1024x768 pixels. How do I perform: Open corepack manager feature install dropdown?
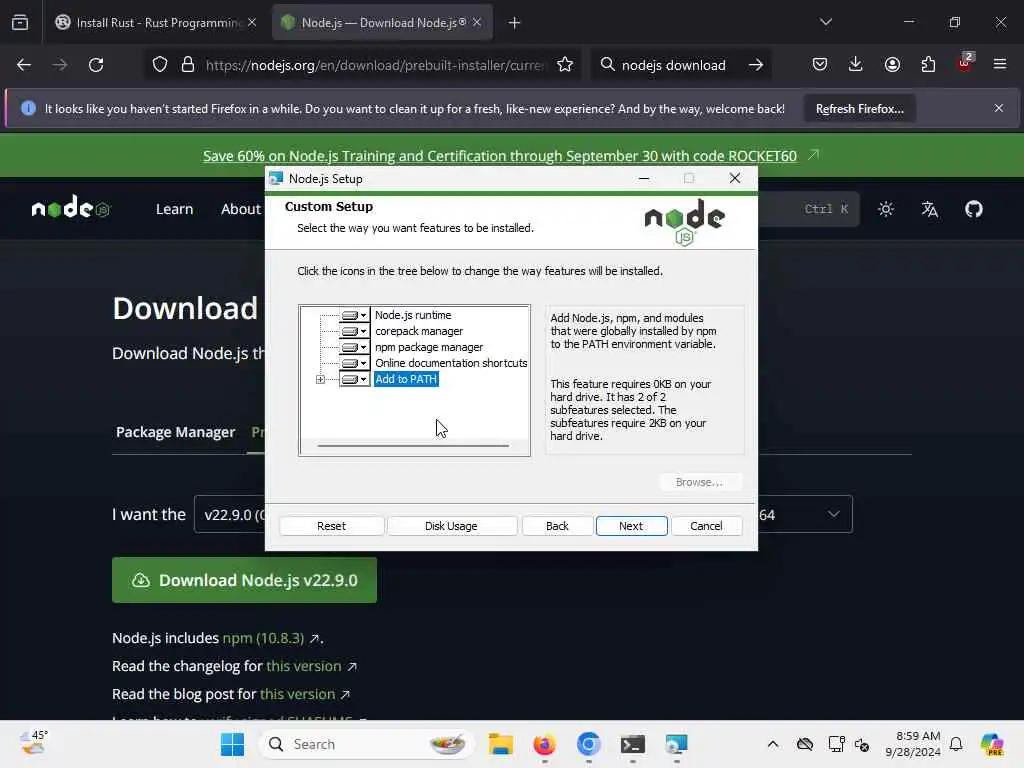pos(355,331)
